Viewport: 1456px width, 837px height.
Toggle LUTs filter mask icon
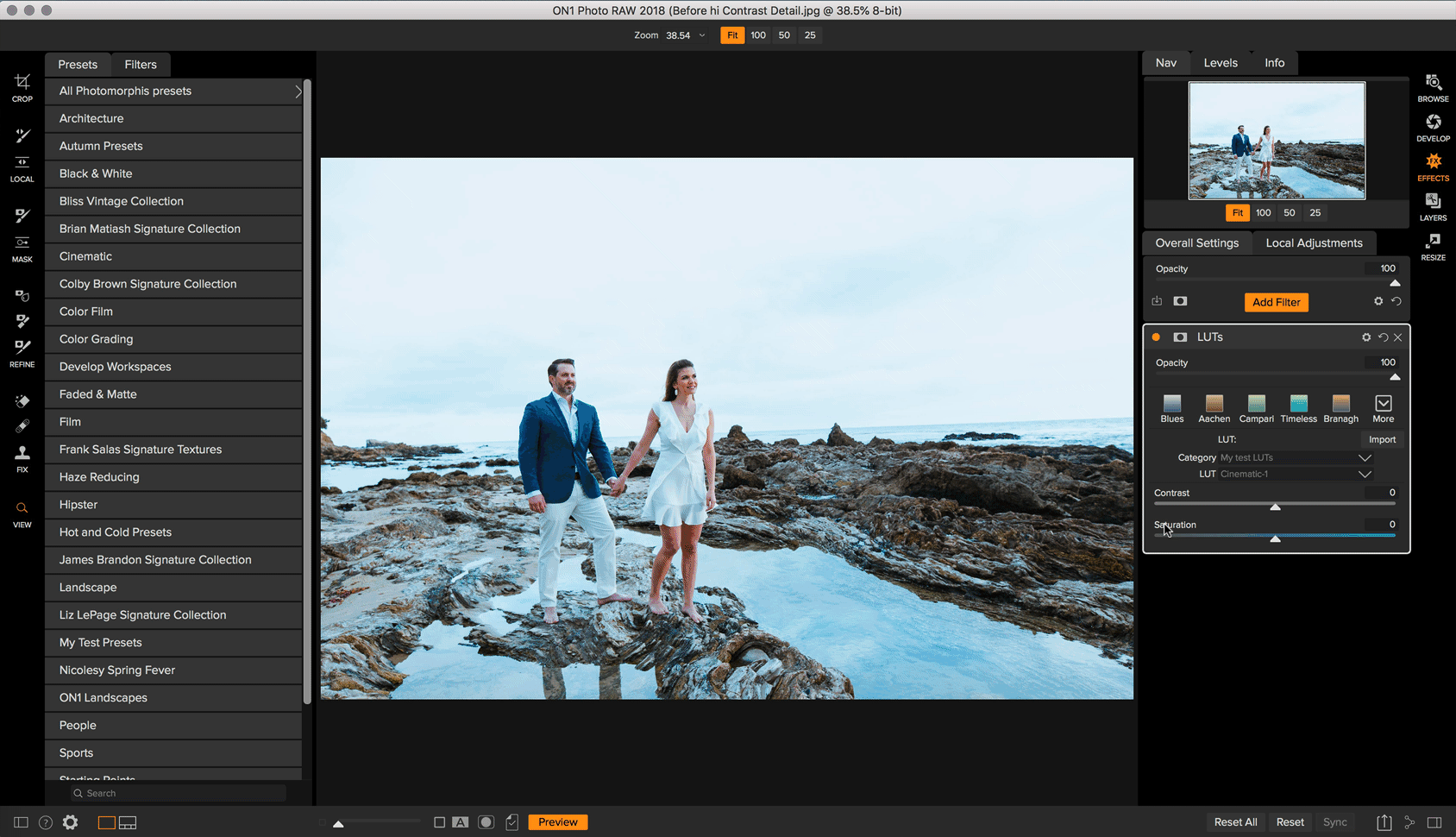(x=1180, y=337)
